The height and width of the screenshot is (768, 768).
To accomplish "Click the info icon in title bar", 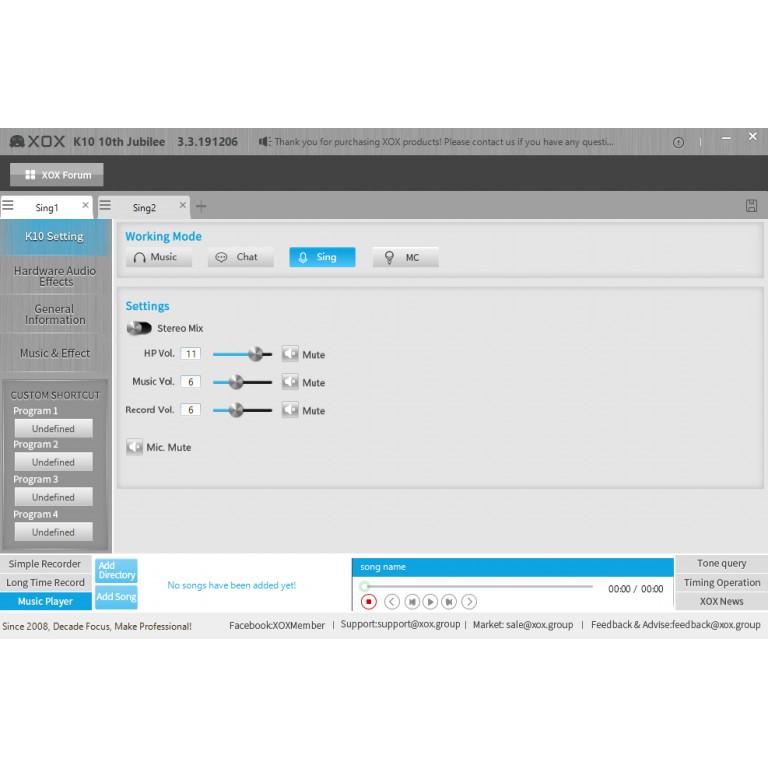I will click(678, 143).
